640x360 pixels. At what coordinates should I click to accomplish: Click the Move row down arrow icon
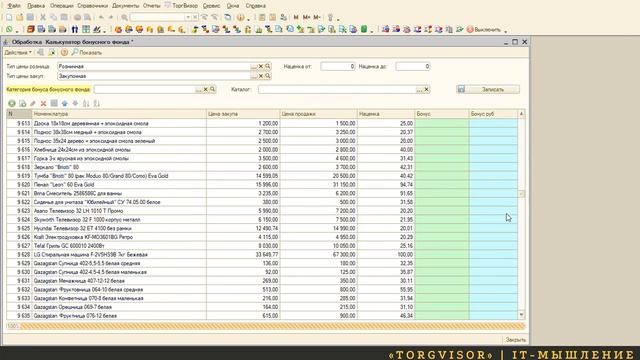coord(76,104)
